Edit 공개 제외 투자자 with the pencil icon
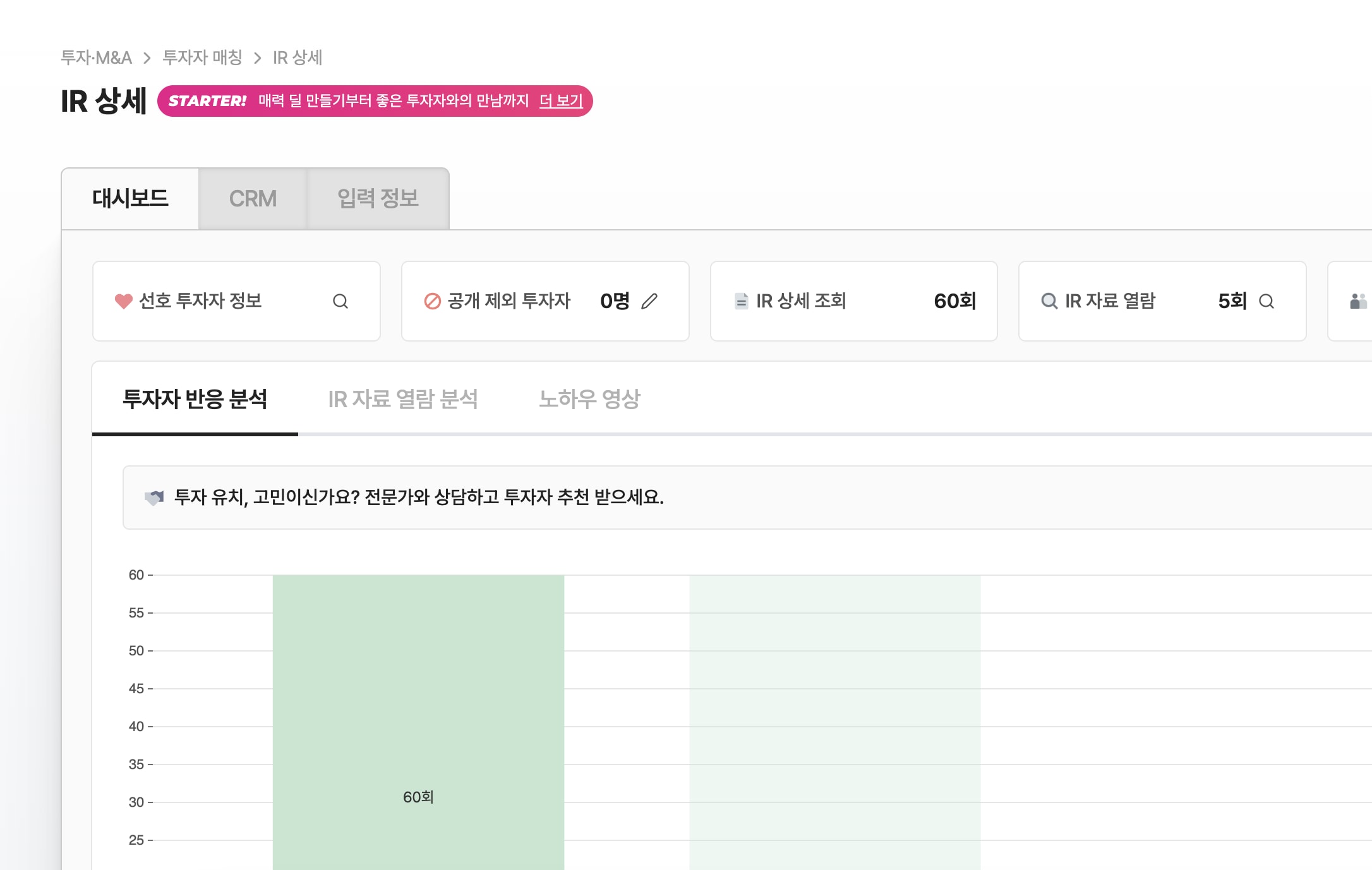Viewport: 1372px width, 870px height. click(649, 301)
